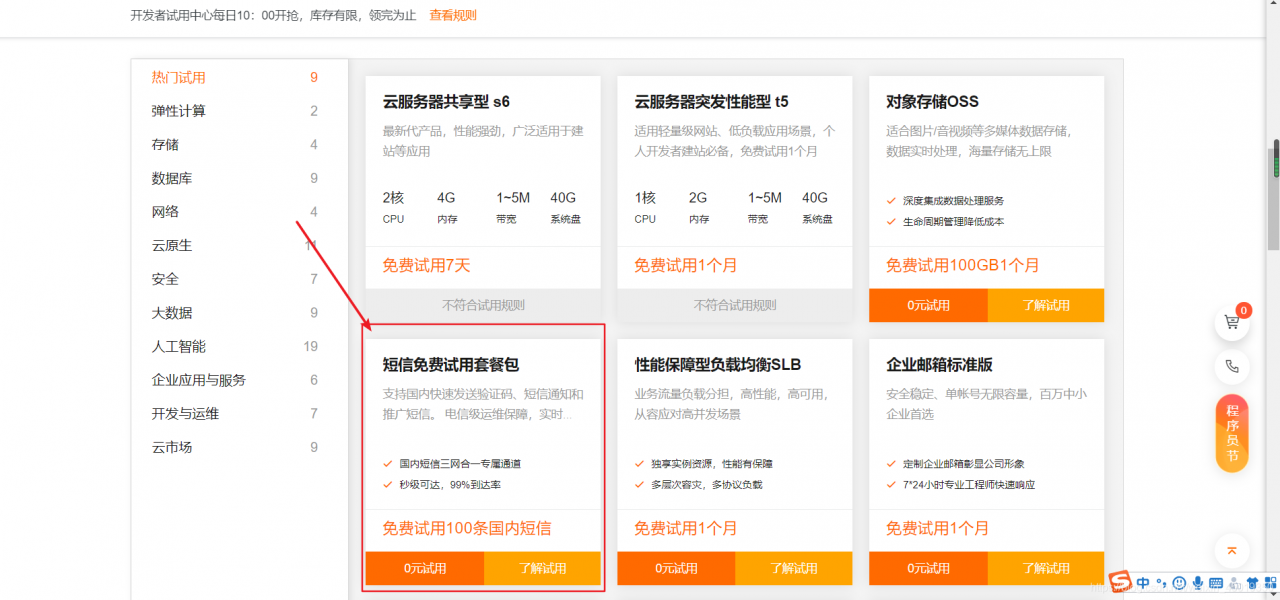Click 了解试用 for 对象存储OSS
Viewport: 1280px width, 600px height.
1046,305
